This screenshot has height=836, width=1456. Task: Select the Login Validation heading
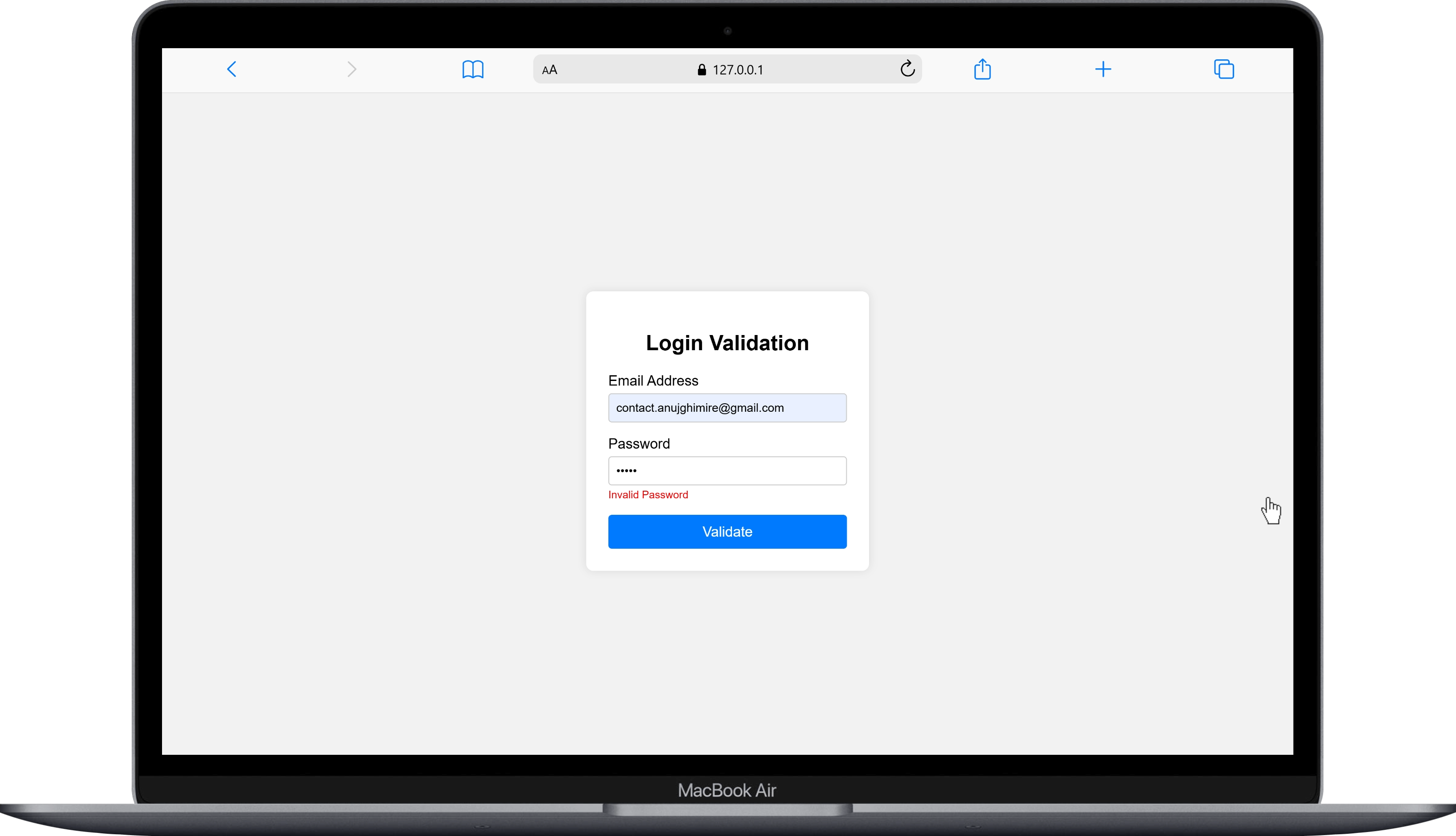tap(727, 343)
